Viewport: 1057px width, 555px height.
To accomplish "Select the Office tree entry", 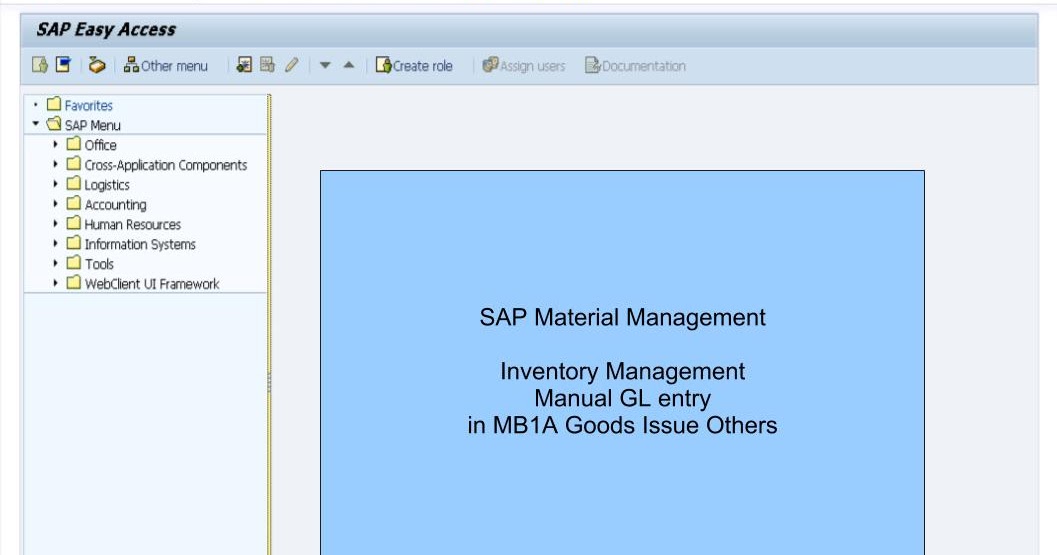I will 100,145.
